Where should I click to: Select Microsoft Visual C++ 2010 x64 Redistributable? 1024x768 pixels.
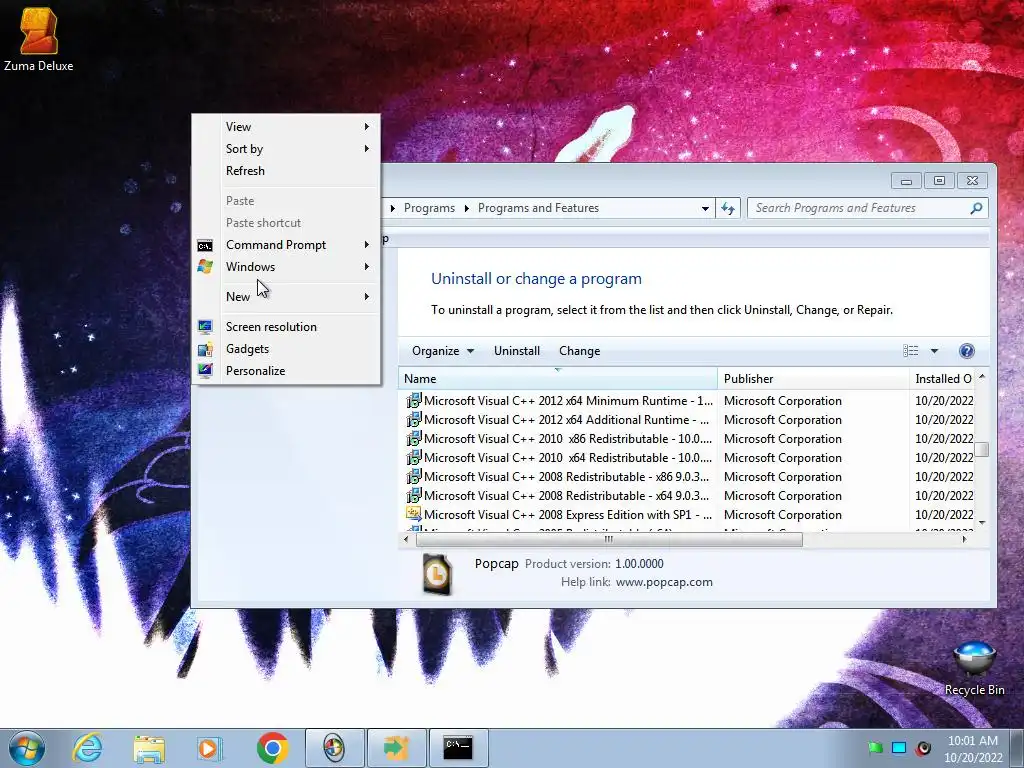click(686, 458)
